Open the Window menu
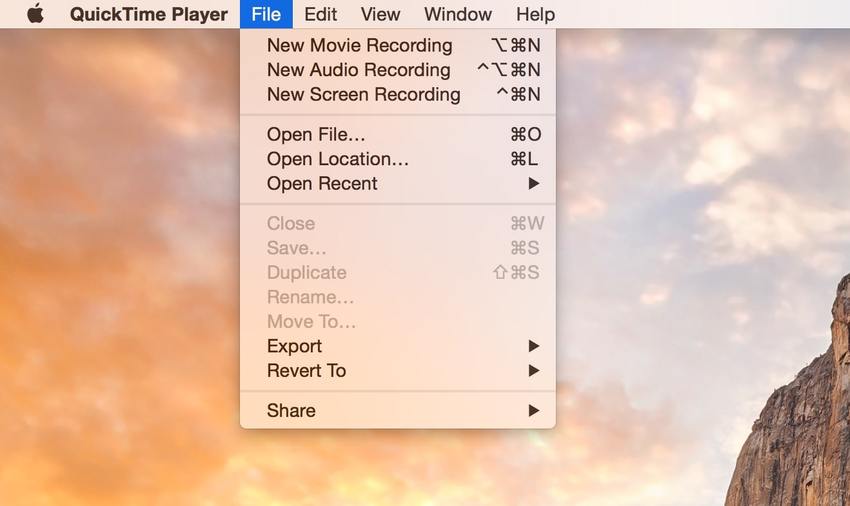Screen dimensions: 850x506 [x=458, y=14]
